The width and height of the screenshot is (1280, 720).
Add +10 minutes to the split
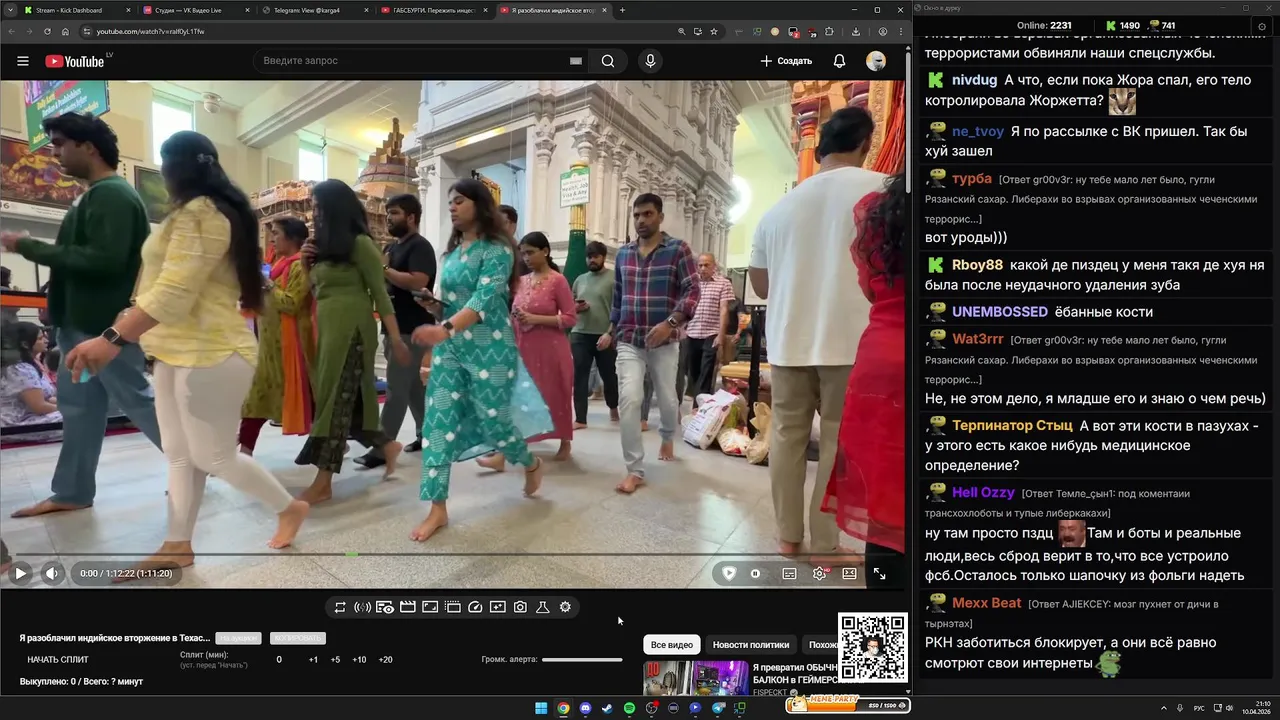tap(359, 660)
